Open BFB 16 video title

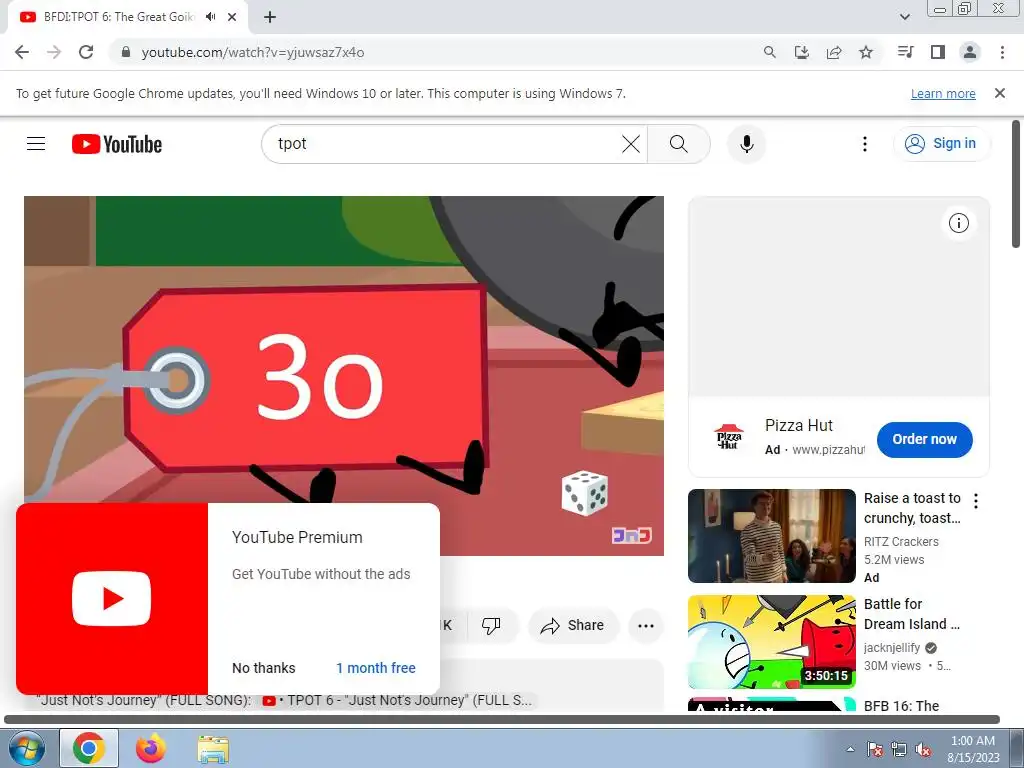pos(901,706)
